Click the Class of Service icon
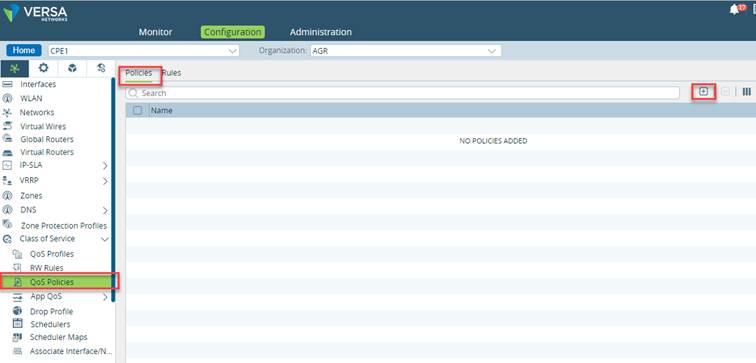The image size is (756, 363). tap(7, 239)
